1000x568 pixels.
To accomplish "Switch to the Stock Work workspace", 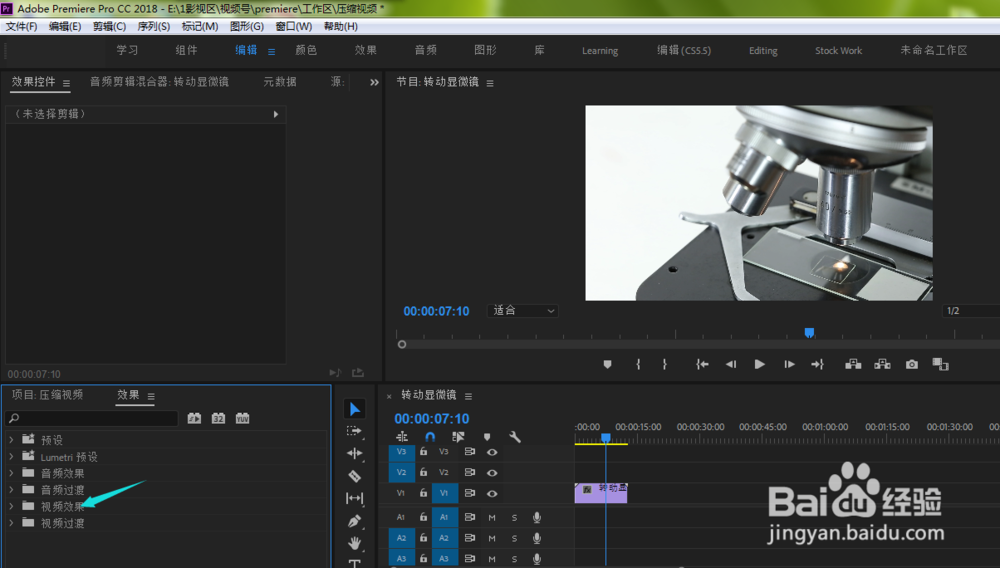I will 838,51.
